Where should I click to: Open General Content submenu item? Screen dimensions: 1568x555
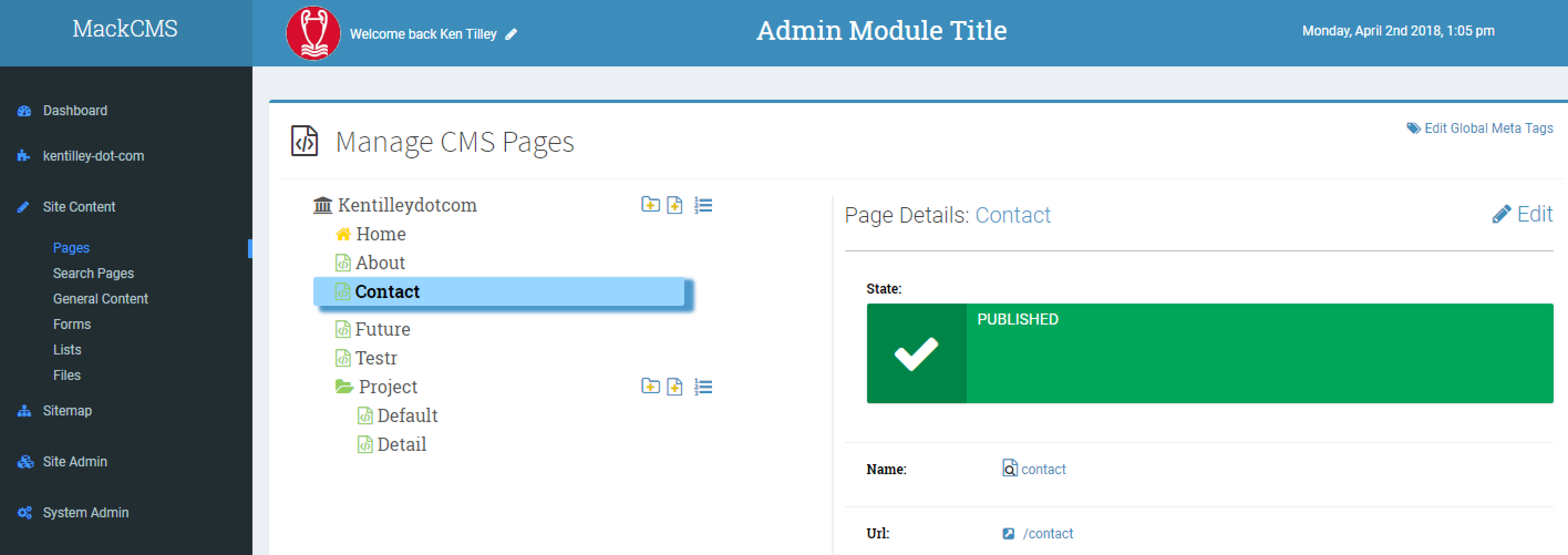(100, 299)
